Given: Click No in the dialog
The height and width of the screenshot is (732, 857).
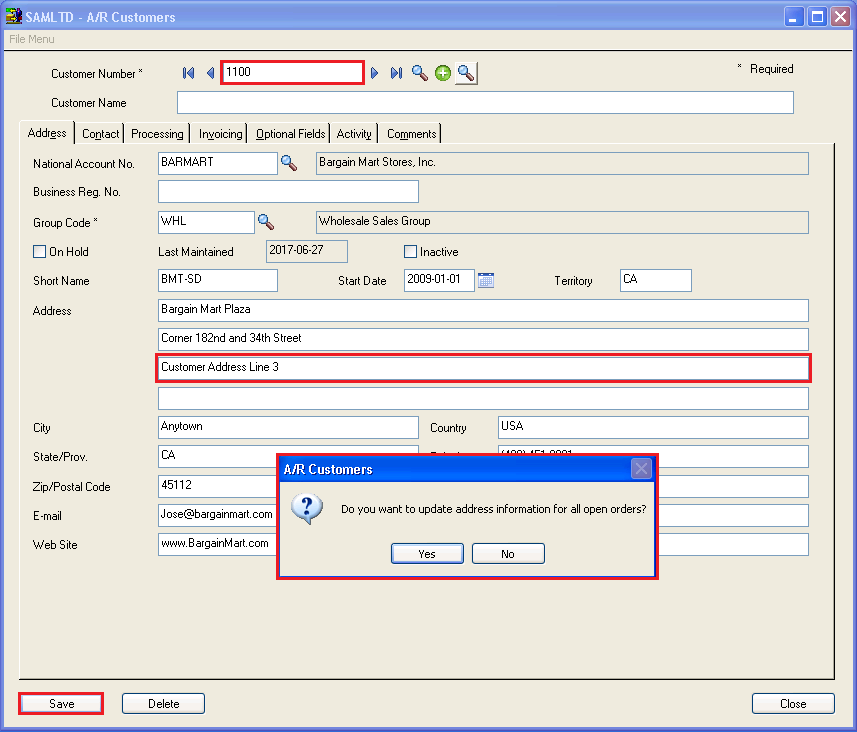Looking at the screenshot, I should coord(508,554).
